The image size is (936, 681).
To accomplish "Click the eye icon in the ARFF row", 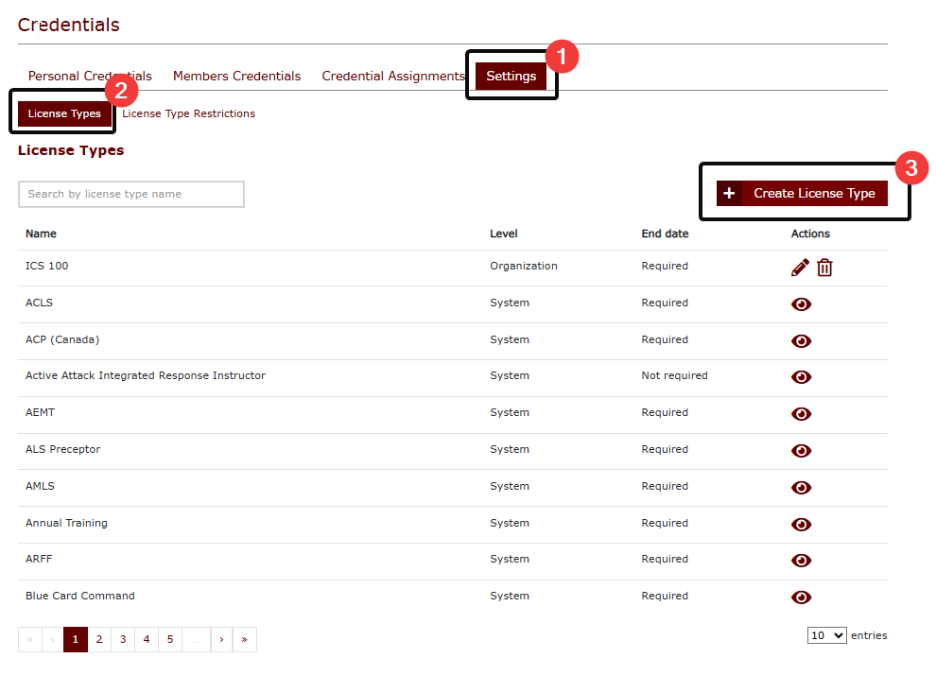I will tap(801, 560).
